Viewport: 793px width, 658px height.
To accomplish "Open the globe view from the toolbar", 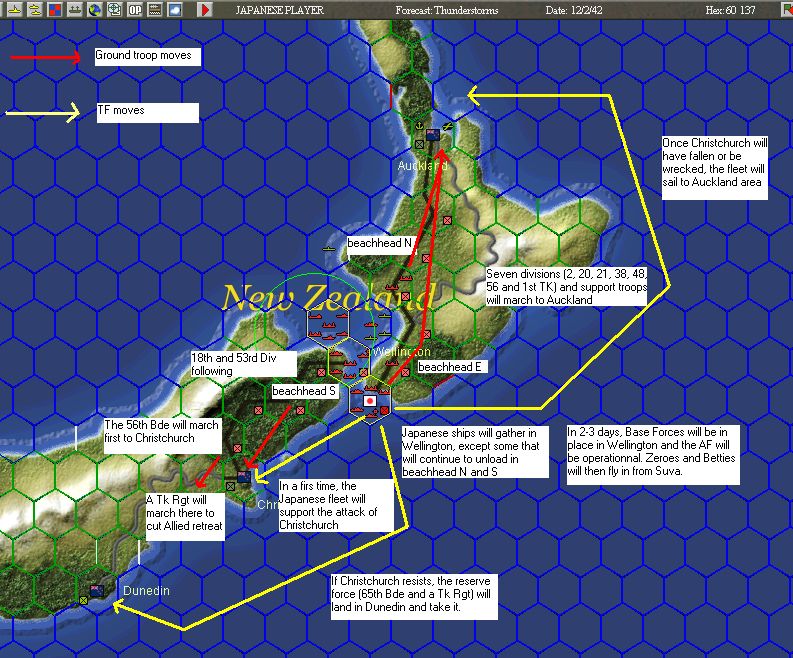I will (x=95, y=9).
